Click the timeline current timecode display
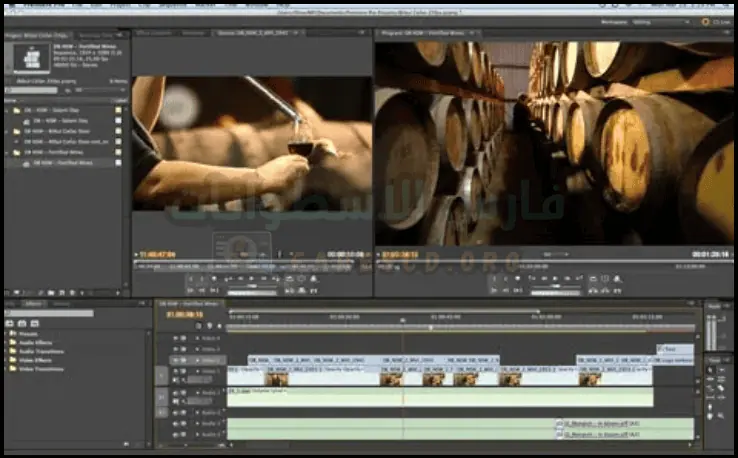The width and height of the screenshot is (738, 458). 184,314
